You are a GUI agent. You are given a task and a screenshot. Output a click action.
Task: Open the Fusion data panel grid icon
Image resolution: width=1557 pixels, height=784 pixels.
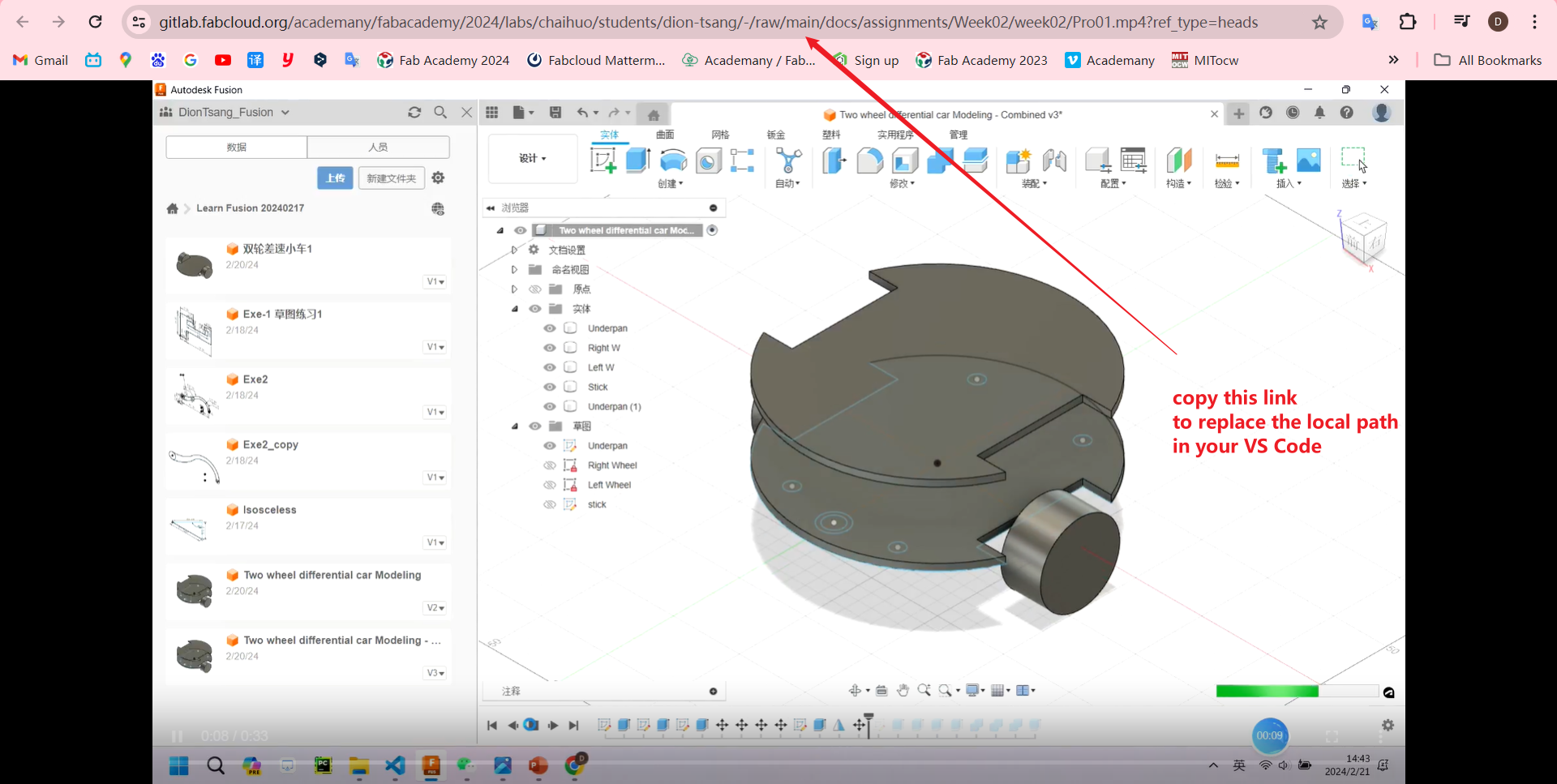tap(492, 113)
